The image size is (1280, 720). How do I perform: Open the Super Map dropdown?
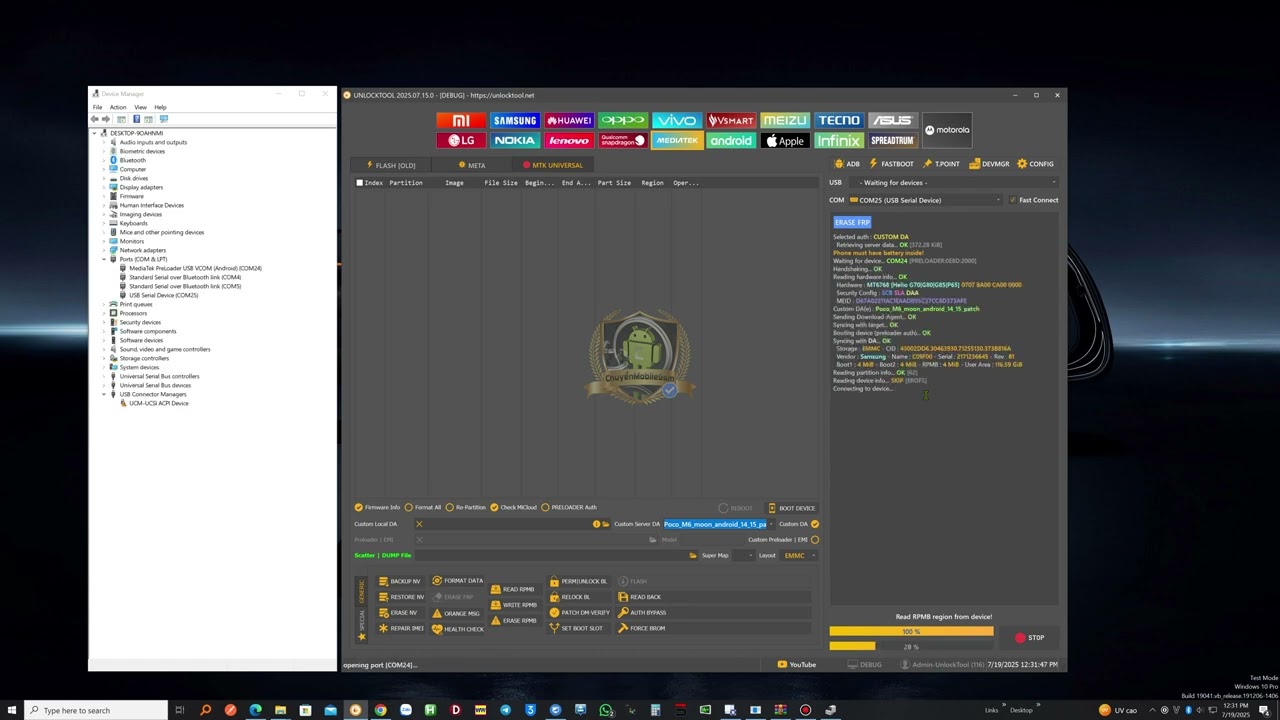point(744,555)
